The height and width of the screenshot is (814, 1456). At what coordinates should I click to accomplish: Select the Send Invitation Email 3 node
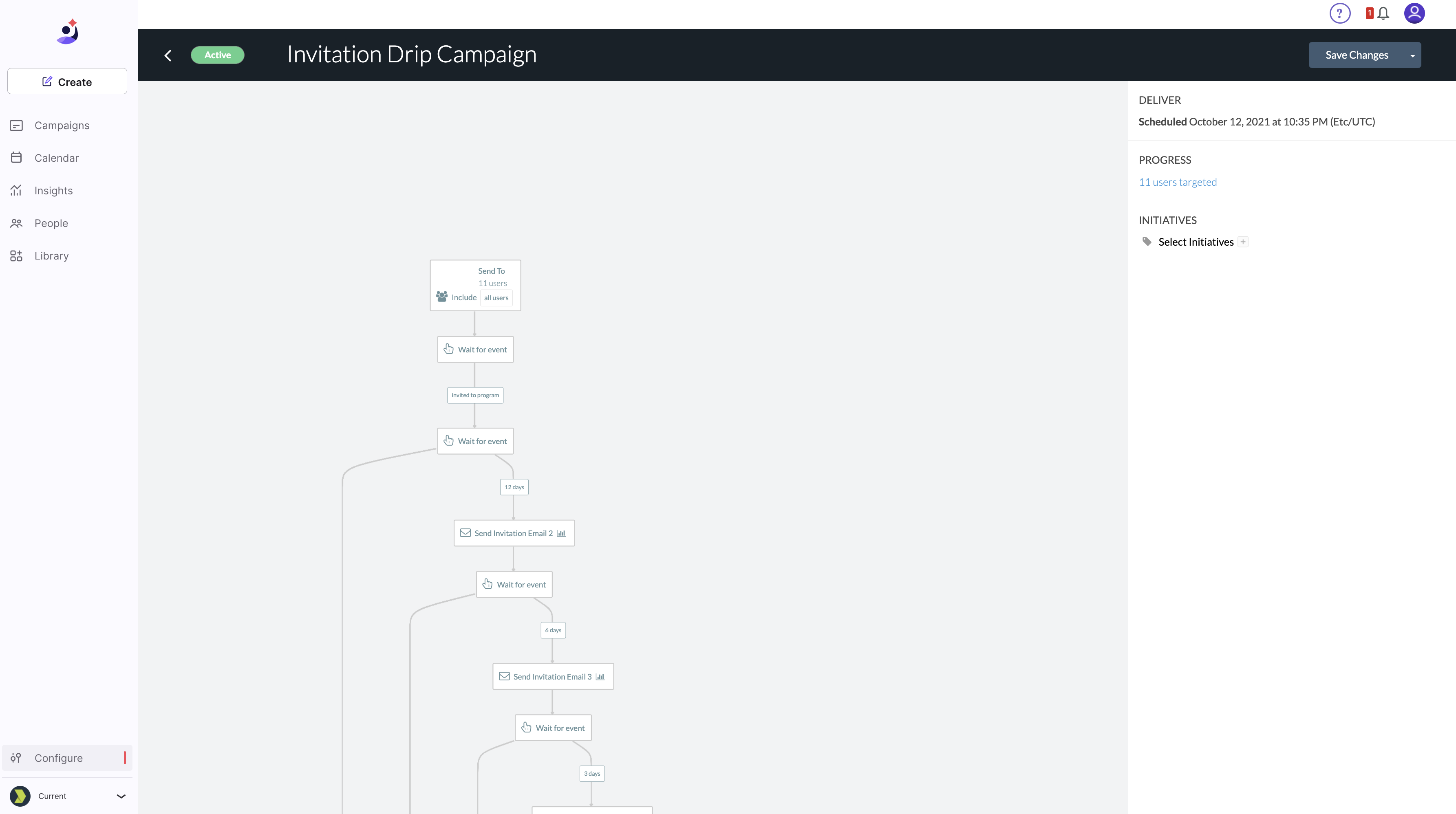tap(554, 677)
